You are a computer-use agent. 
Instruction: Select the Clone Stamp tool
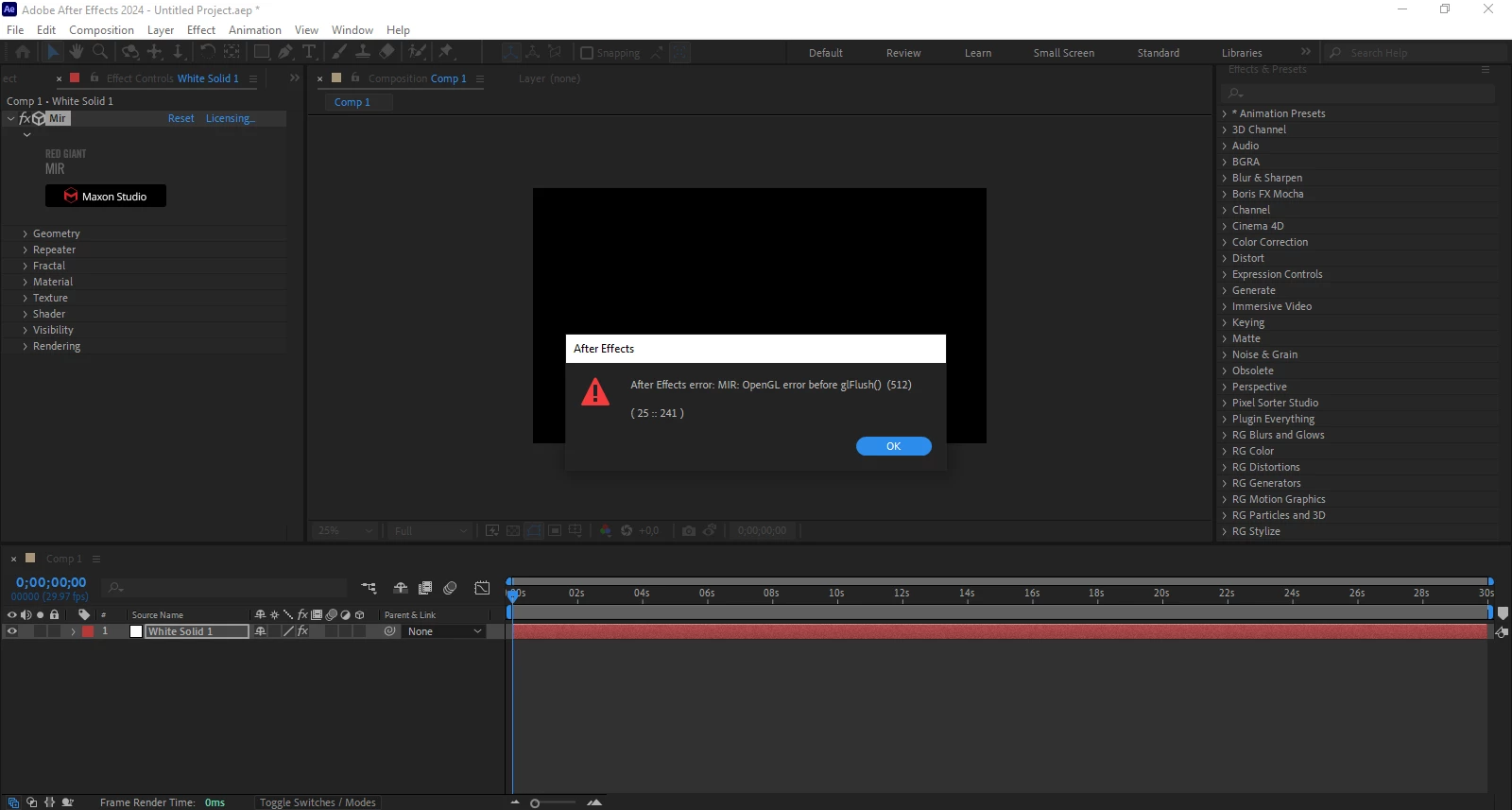click(363, 52)
